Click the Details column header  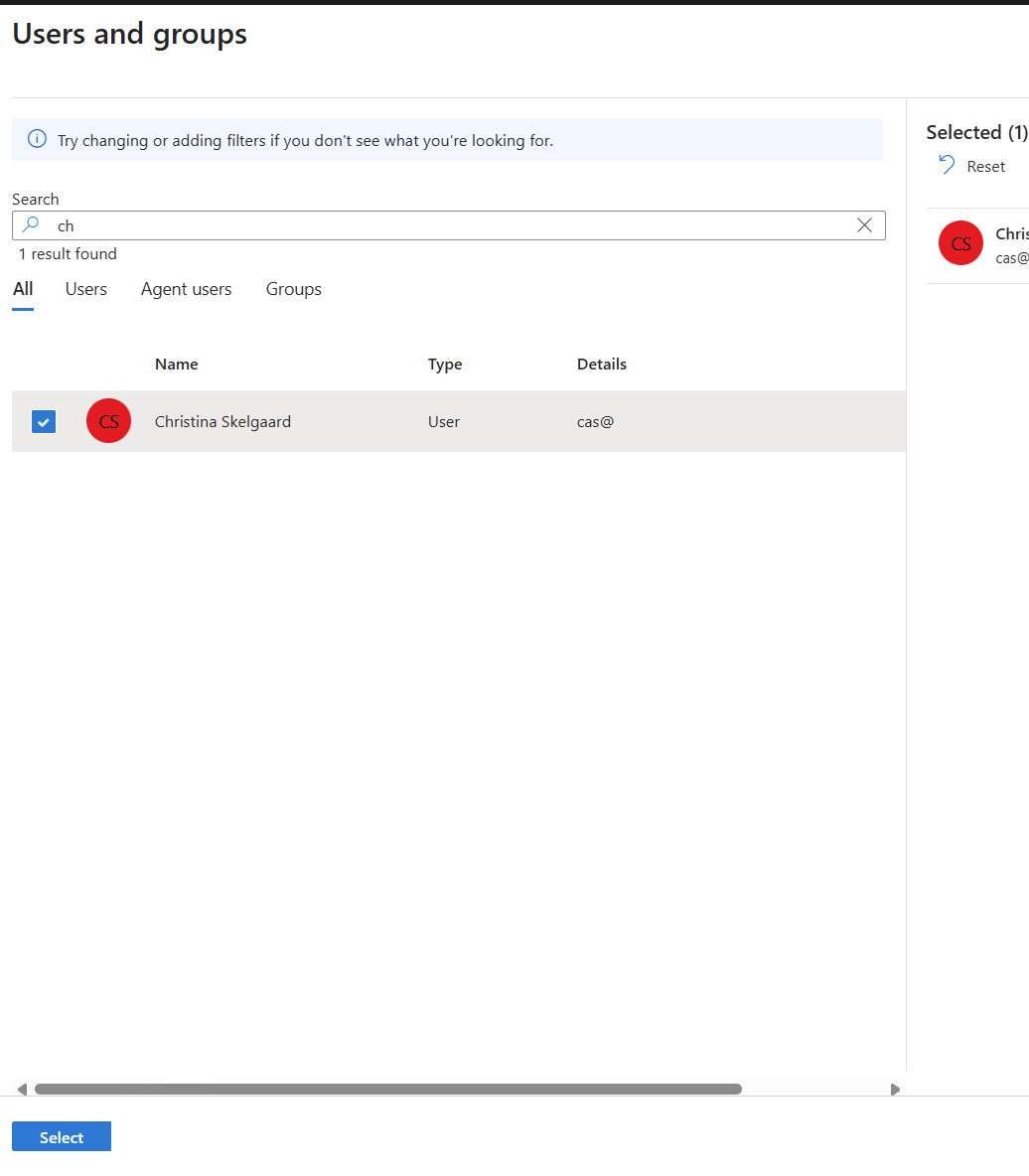coord(602,364)
